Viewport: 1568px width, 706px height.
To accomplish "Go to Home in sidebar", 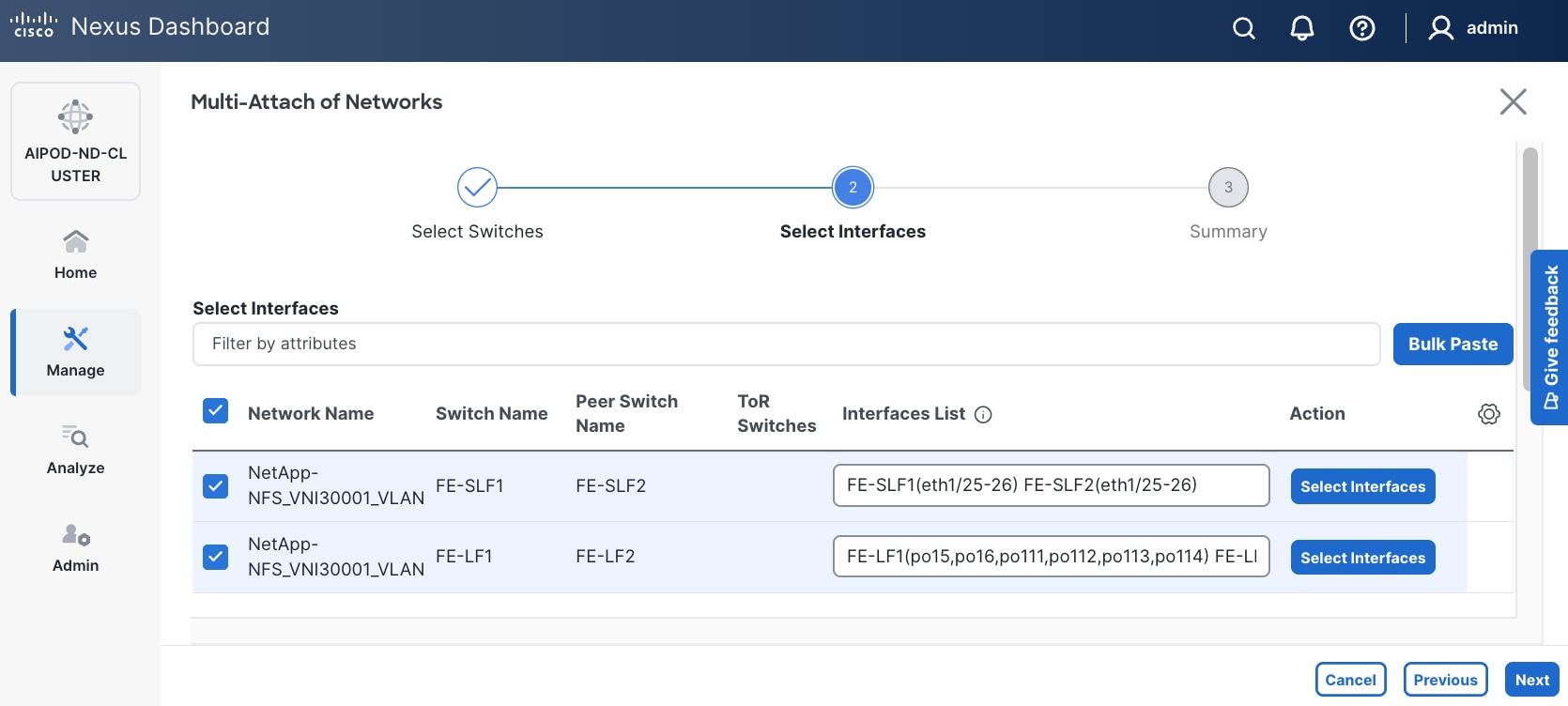I will [75, 254].
